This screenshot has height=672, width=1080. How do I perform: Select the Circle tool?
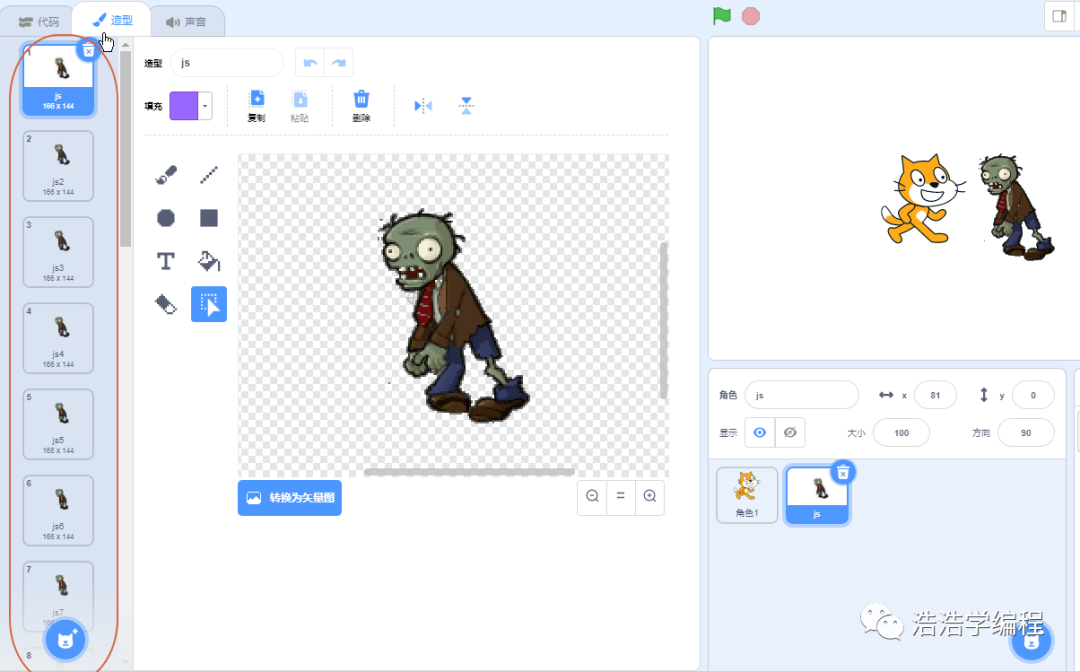166,218
